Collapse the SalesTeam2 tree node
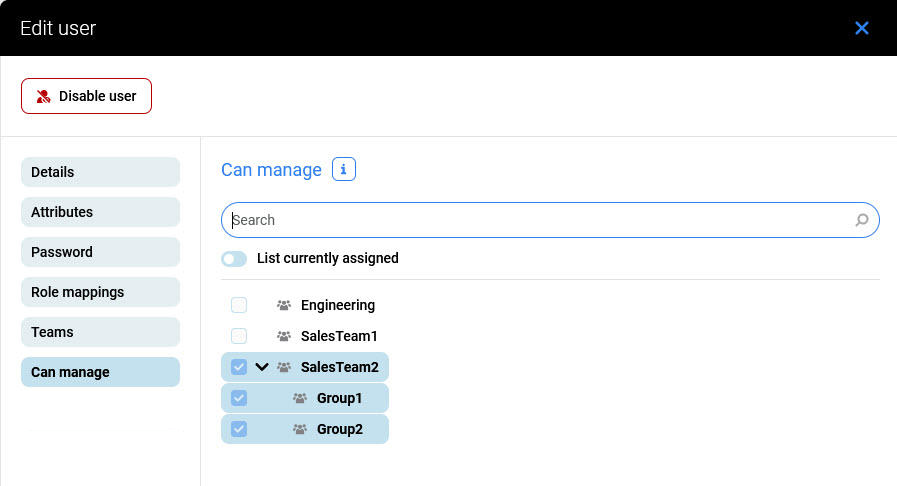This screenshot has height=486, width=897. point(262,367)
